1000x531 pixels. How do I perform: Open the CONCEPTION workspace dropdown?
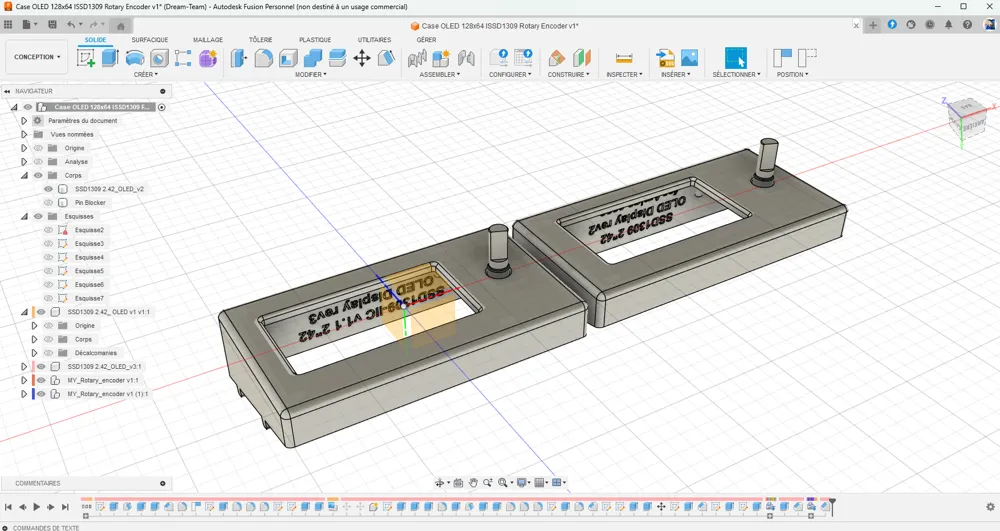pos(37,57)
